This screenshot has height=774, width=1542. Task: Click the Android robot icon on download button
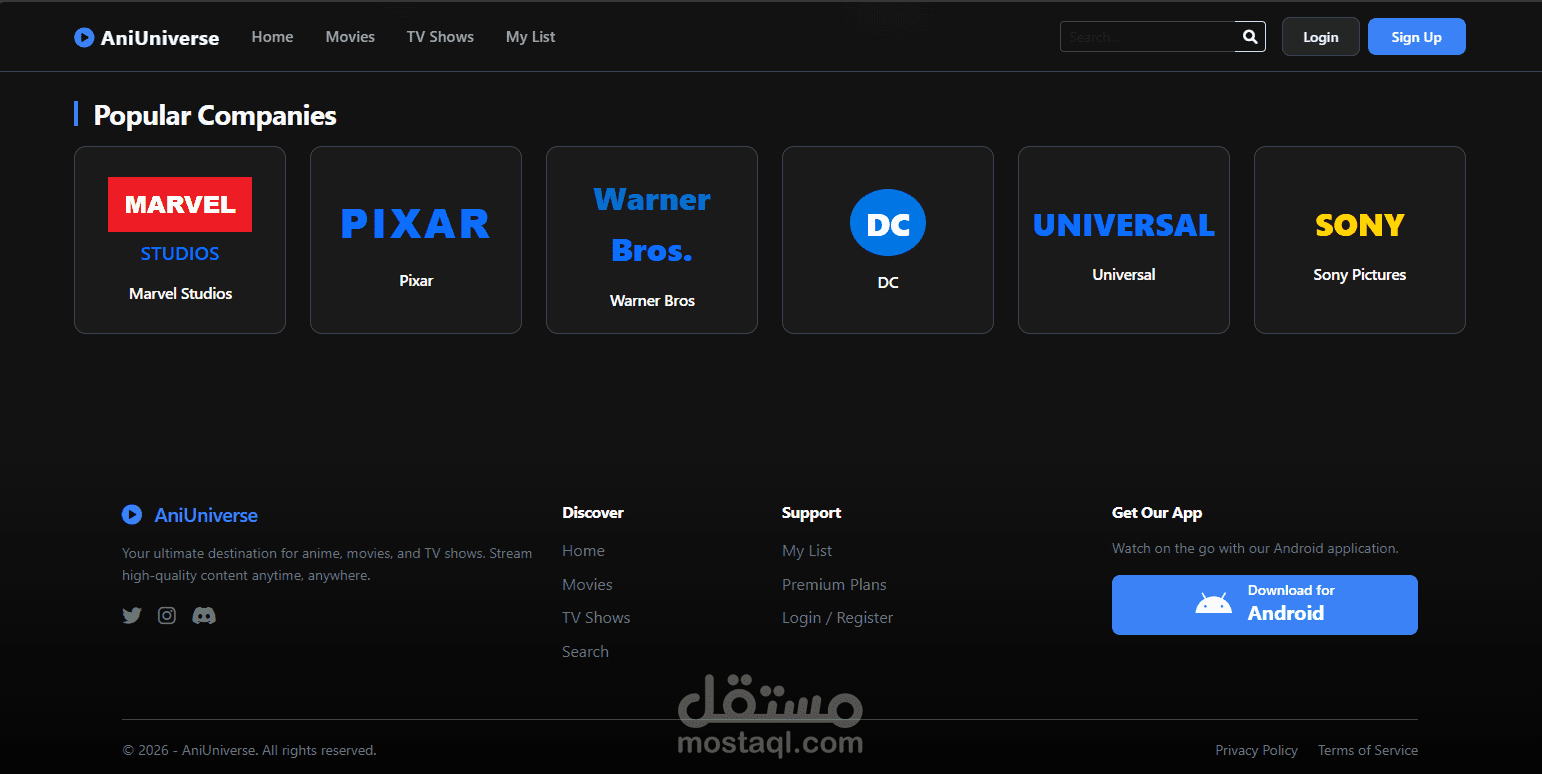pyautogui.click(x=1213, y=604)
